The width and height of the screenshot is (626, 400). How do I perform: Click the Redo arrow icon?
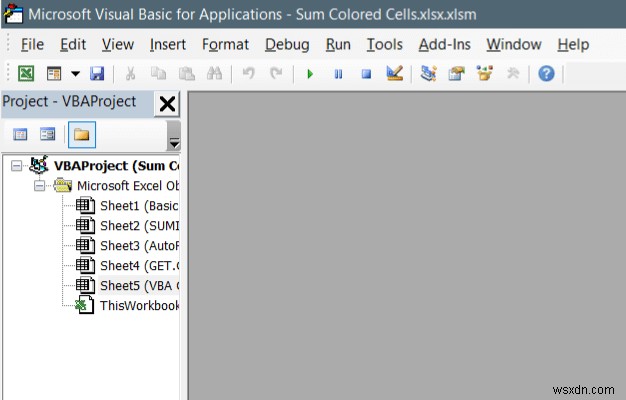click(x=276, y=73)
